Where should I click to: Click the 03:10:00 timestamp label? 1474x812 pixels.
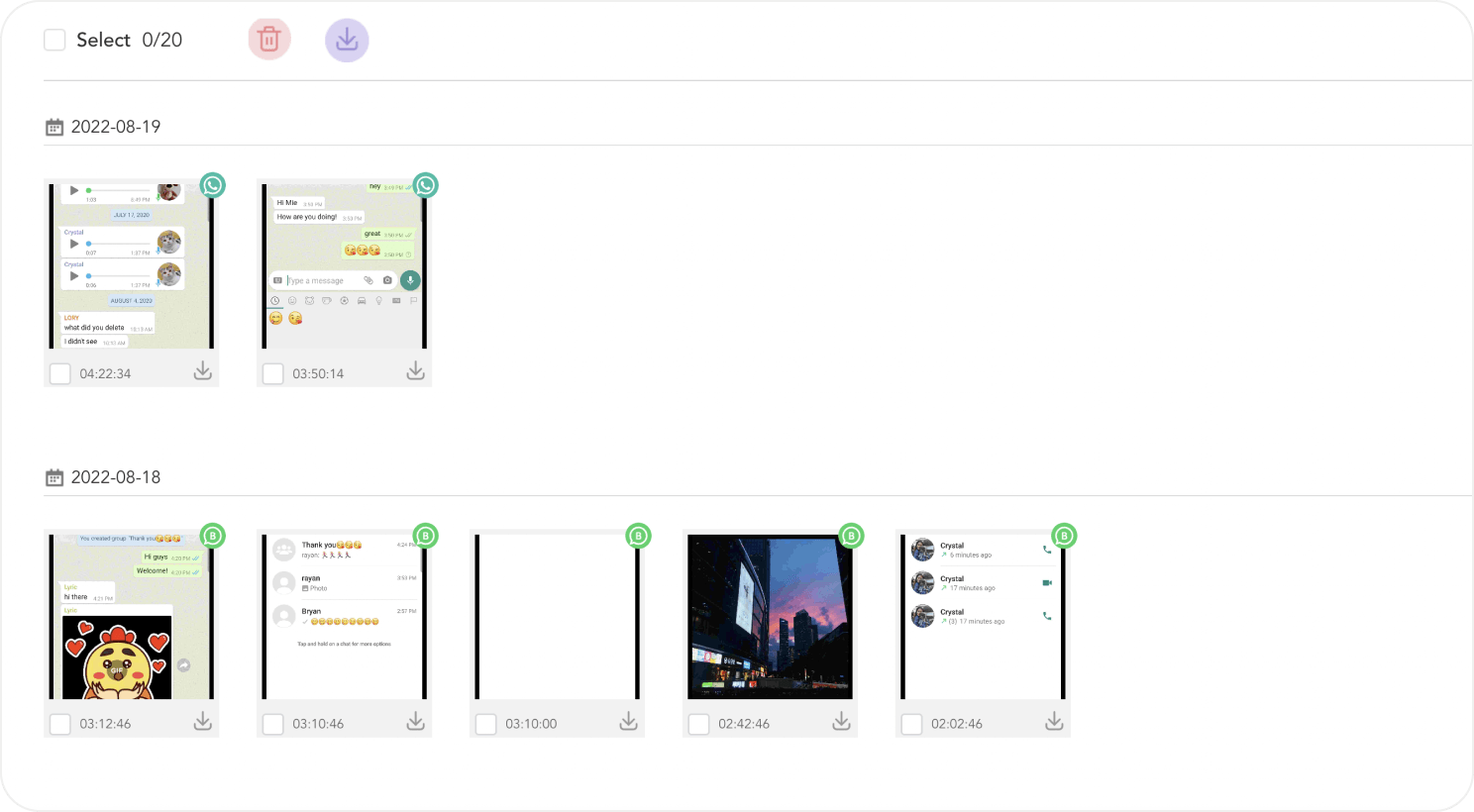tap(531, 724)
